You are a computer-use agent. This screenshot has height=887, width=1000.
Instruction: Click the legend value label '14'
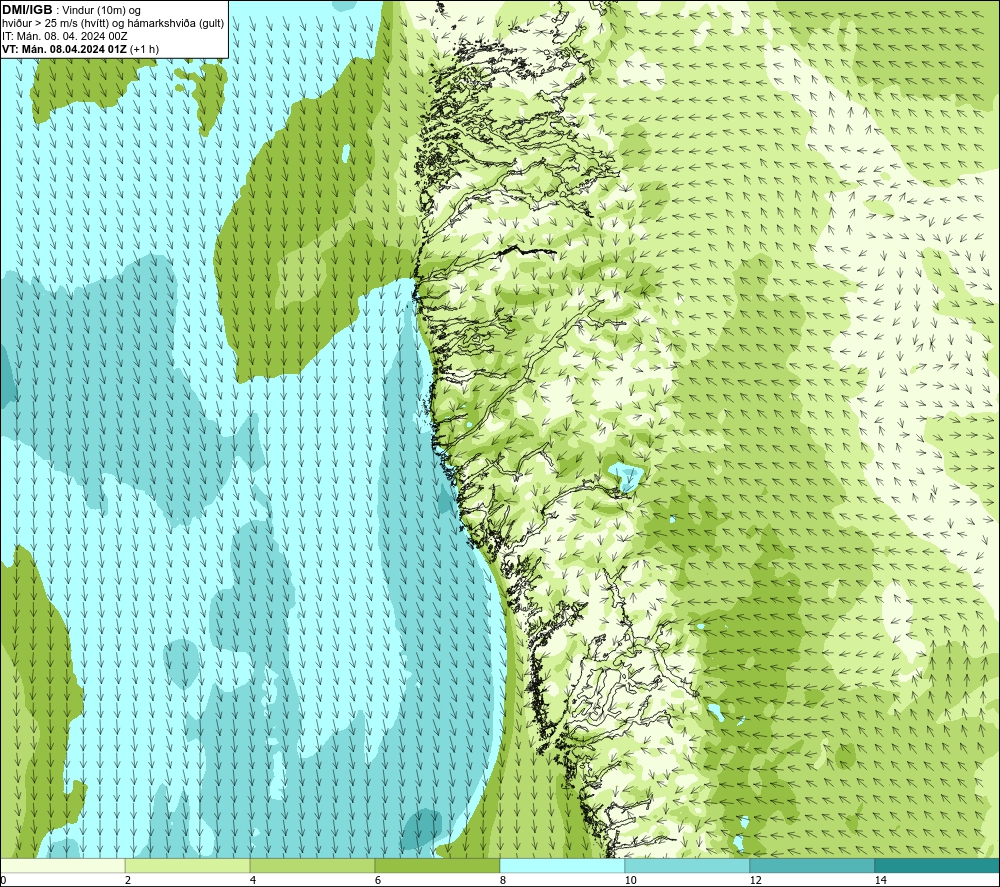click(x=880, y=880)
